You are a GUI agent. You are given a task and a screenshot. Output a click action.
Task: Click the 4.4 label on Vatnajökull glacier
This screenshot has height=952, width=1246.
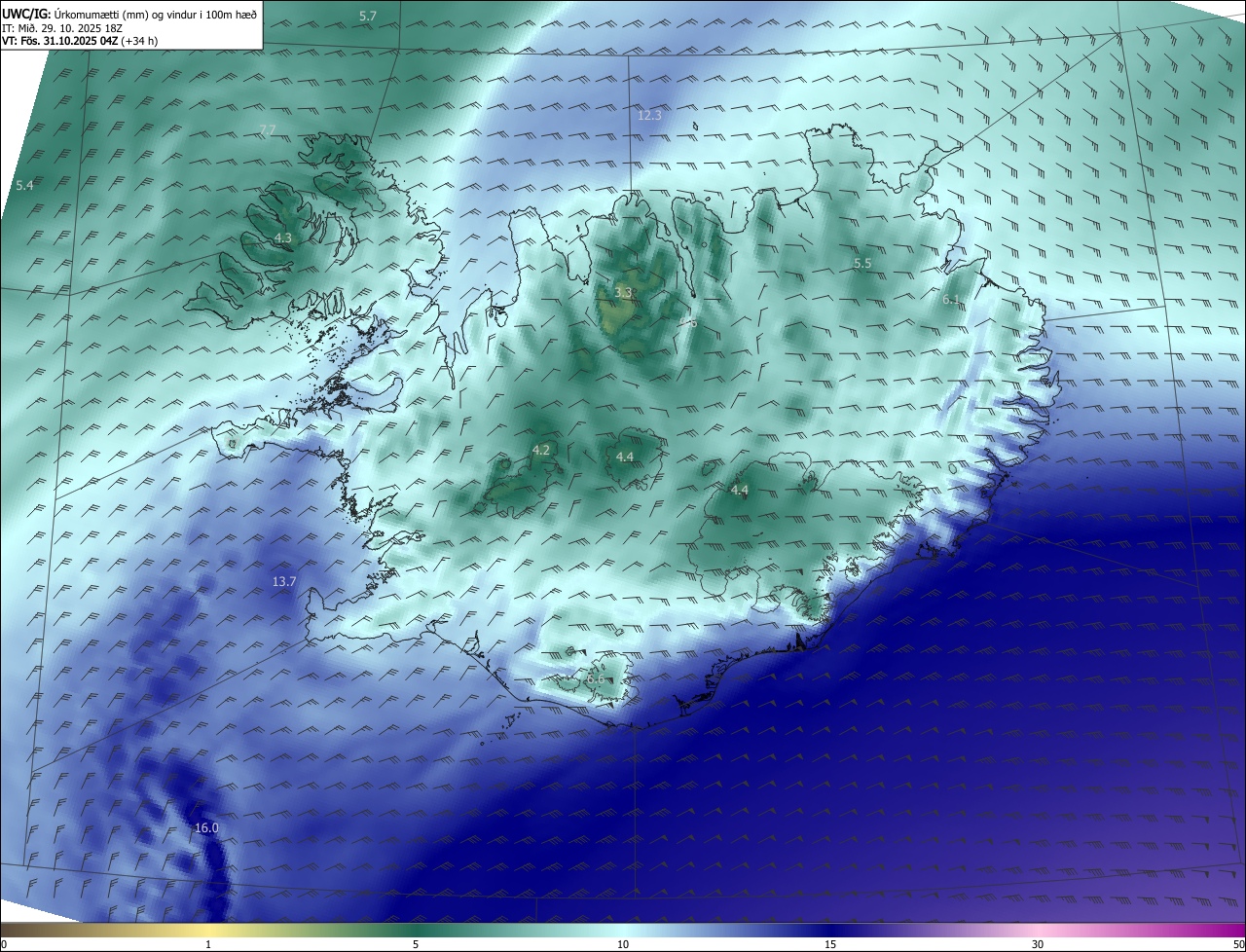click(739, 491)
